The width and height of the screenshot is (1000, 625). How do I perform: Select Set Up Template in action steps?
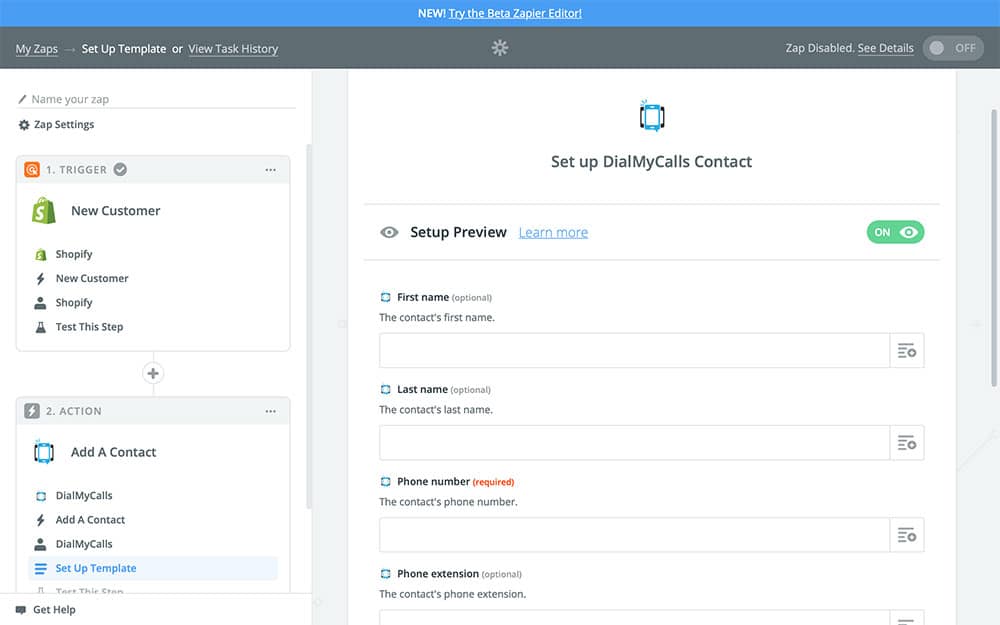(96, 568)
